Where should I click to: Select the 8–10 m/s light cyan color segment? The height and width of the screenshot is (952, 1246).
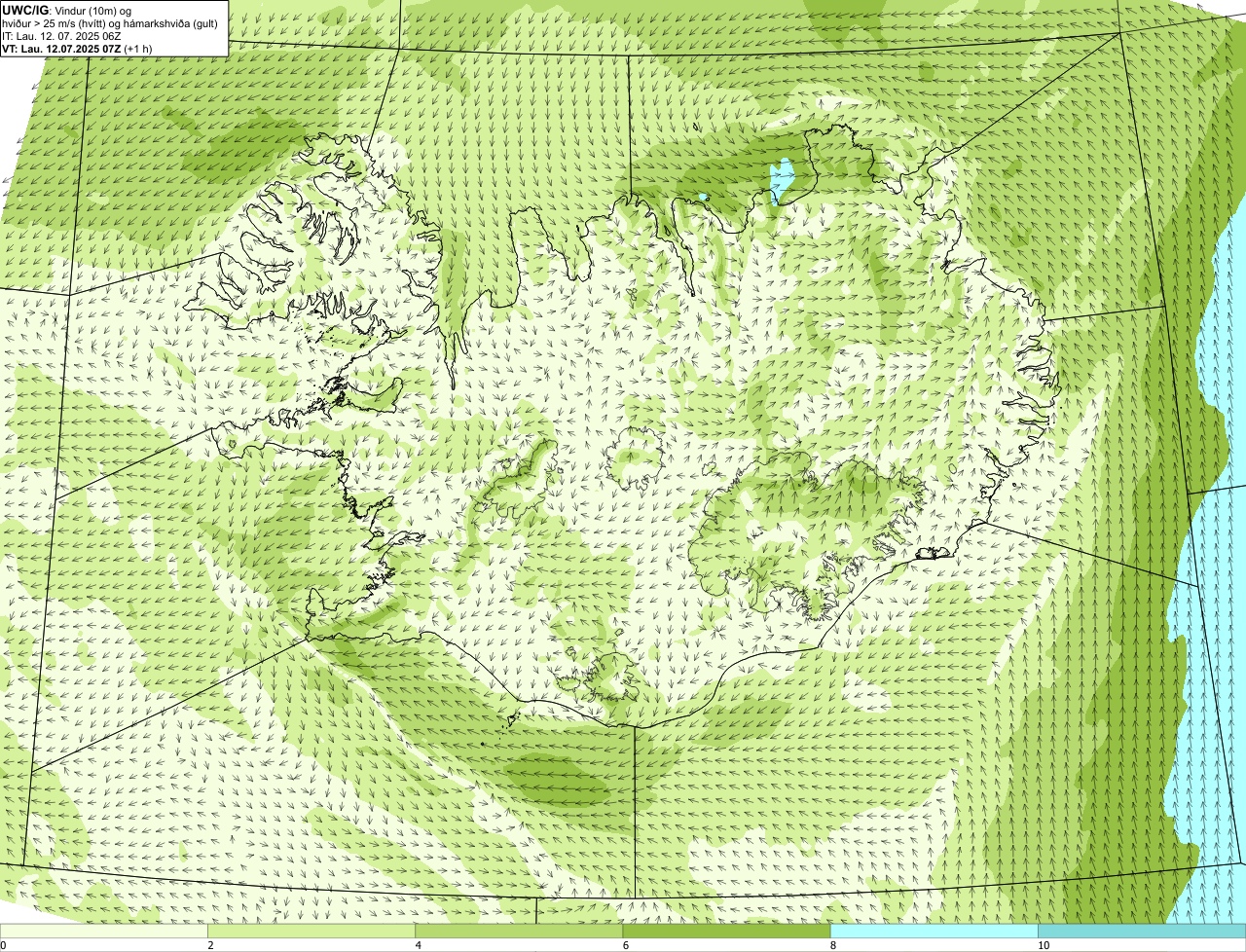934,932
